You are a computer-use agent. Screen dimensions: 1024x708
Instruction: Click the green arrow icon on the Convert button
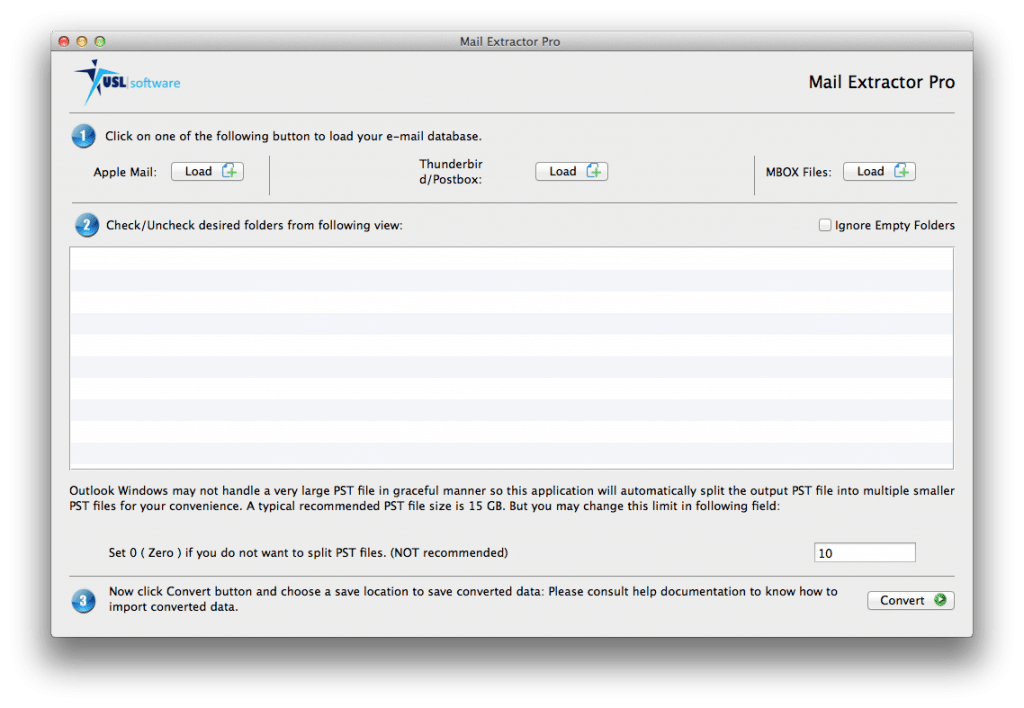(x=940, y=600)
